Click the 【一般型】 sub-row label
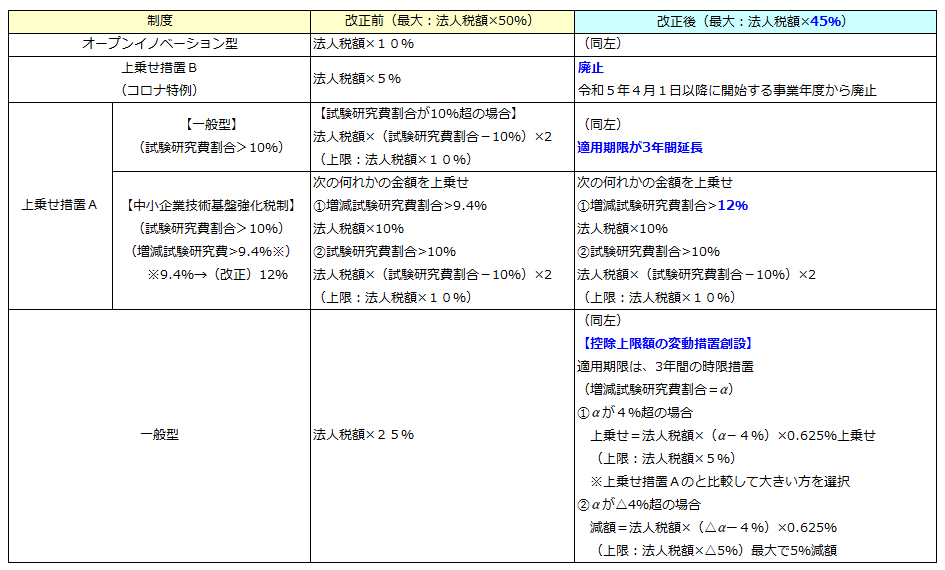945x570 pixels. (x=210, y=125)
